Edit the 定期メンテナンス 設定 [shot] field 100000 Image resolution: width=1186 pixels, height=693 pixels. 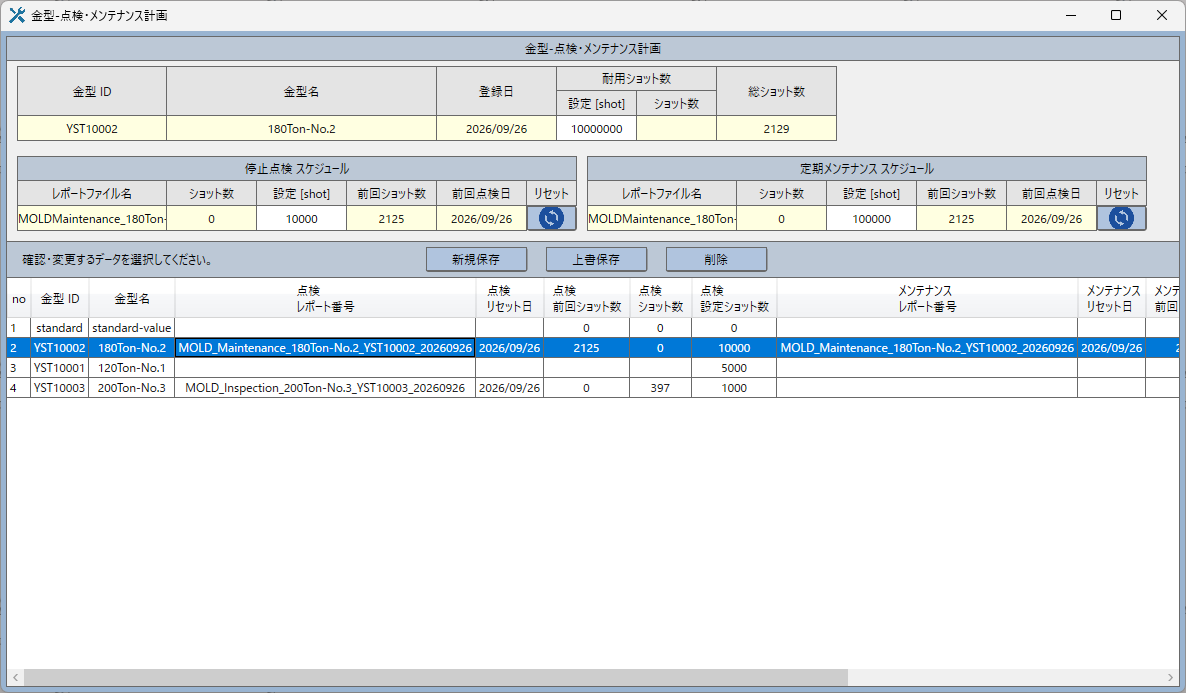point(871,219)
